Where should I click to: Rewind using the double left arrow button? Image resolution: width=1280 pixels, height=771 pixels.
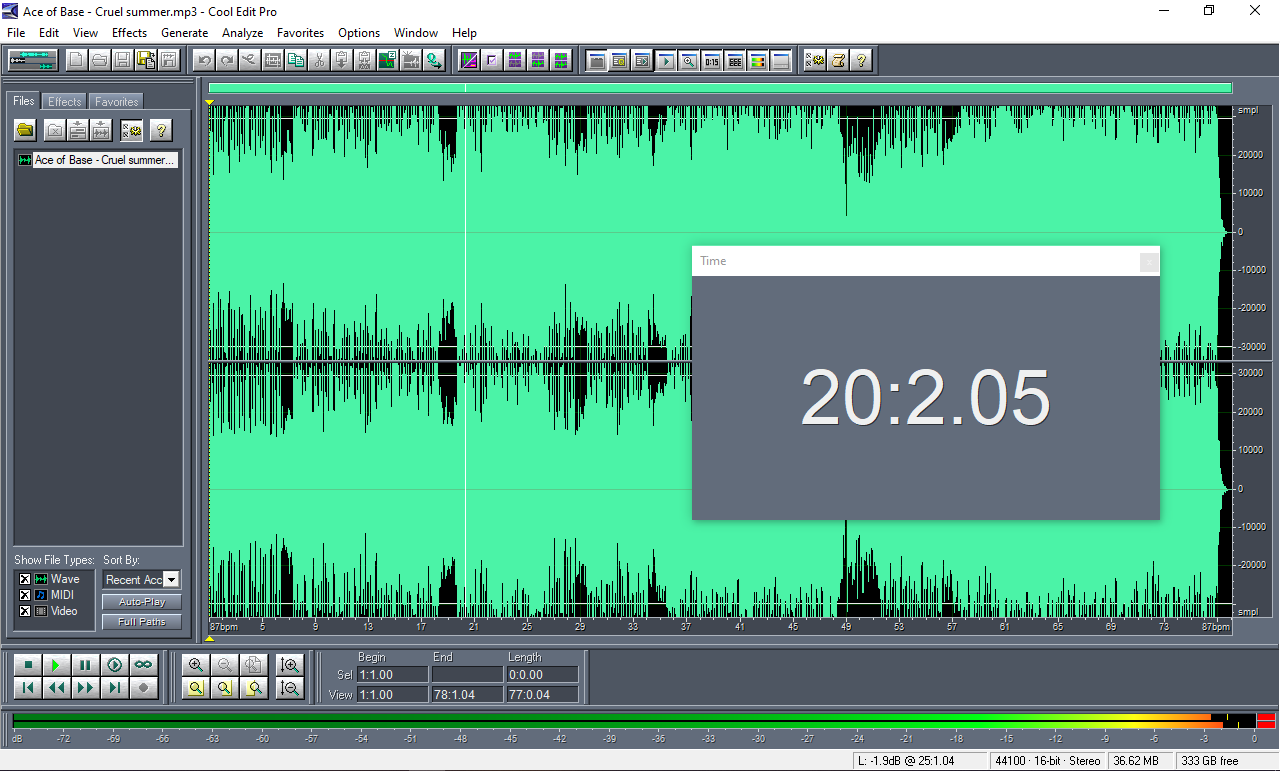pyautogui.click(x=57, y=687)
